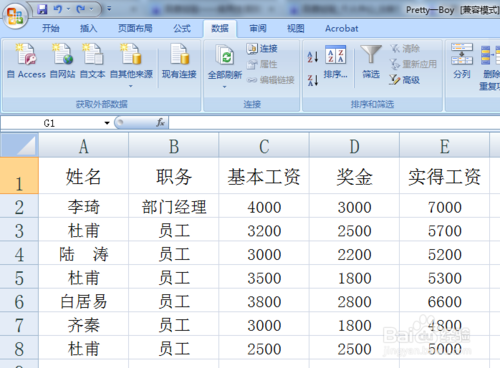
Task: Switch to the 视图 ribbon tab
Action: tap(296, 28)
